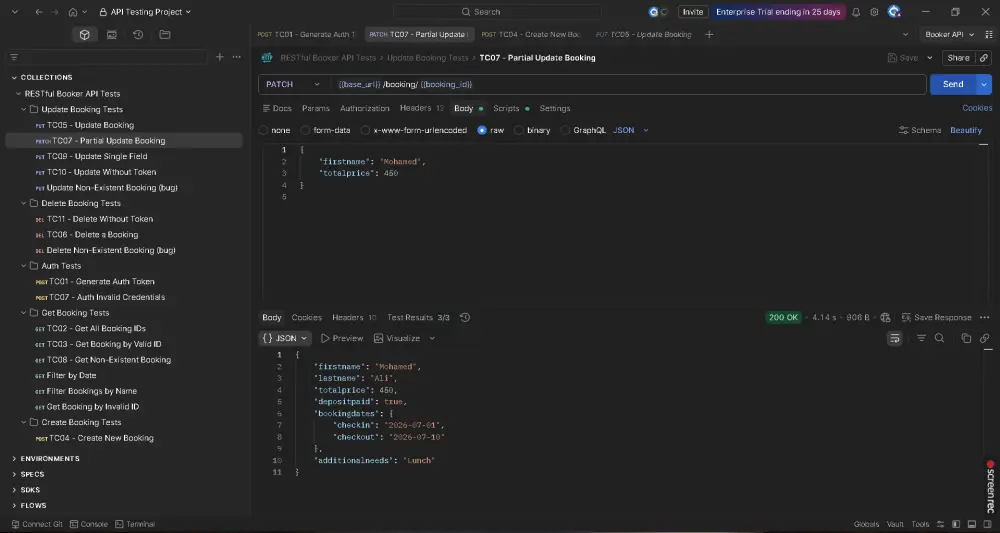Click Beautify to format body

(966, 130)
